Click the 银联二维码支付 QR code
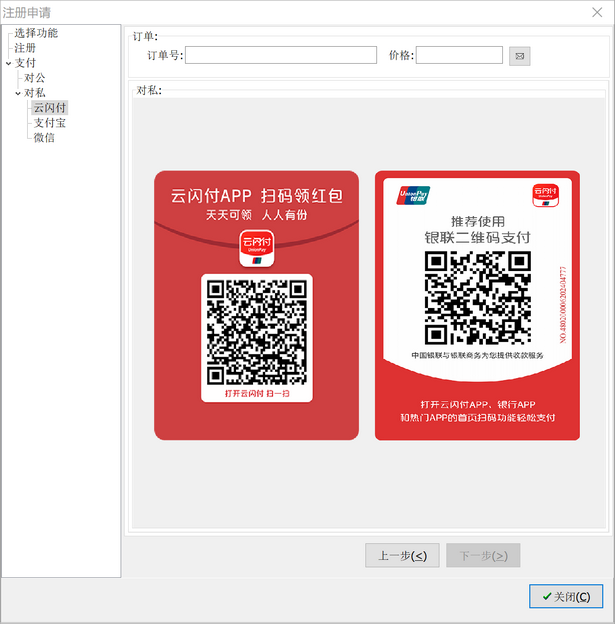Image resolution: width=615 pixels, height=624 pixels. [x=478, y=298]
